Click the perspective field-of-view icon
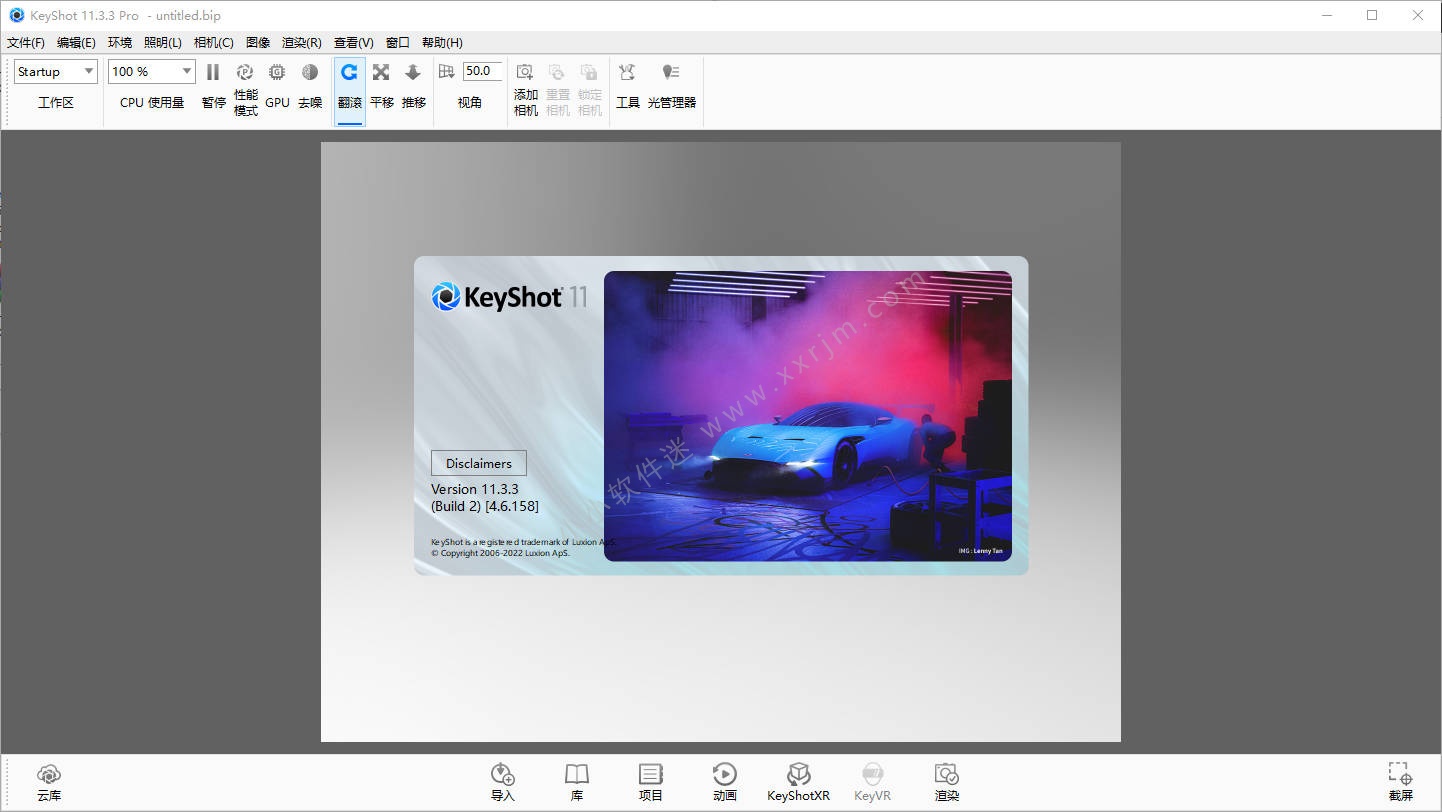Image resolution: width=1442 pixels, height=812 pixels. pos(446,71)
